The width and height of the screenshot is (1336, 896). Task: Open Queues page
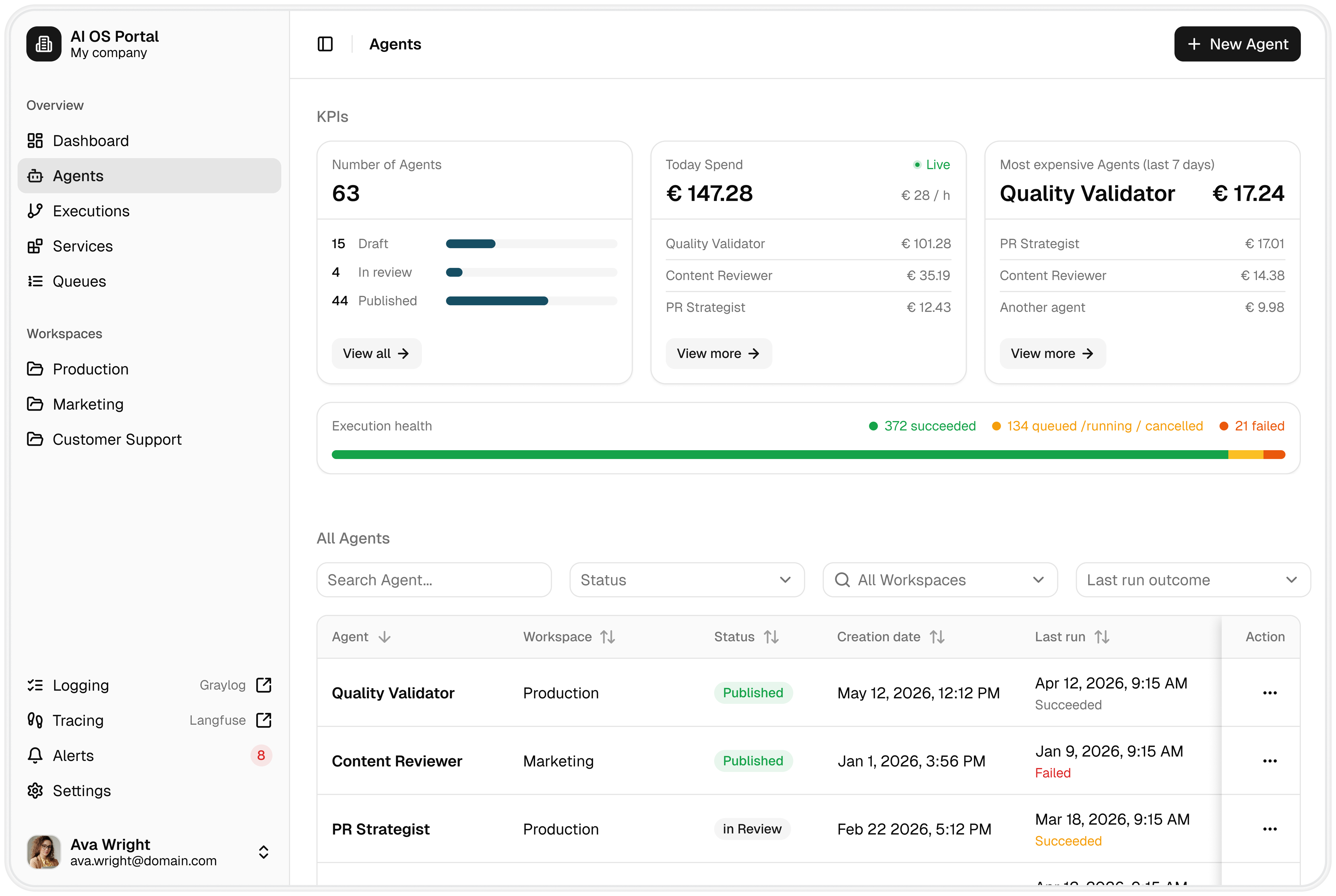click(x=149, y=281)
